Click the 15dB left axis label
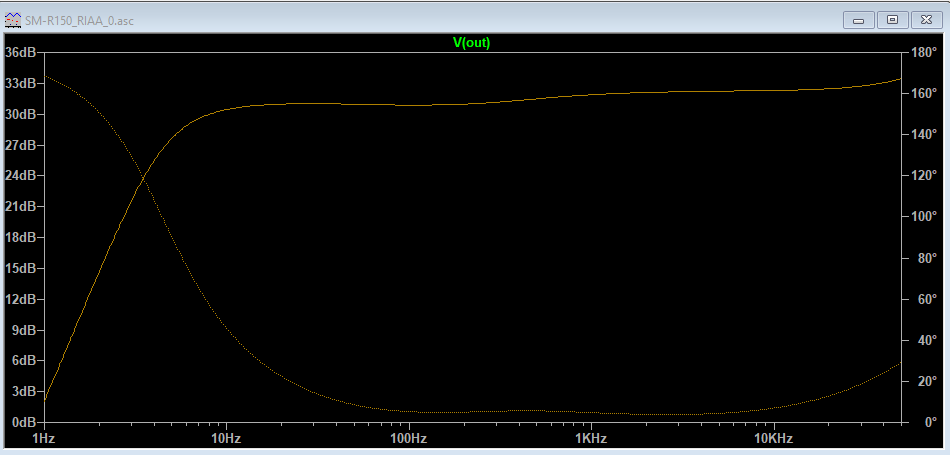Screen dimensions: 950x455 pos(19,268)
